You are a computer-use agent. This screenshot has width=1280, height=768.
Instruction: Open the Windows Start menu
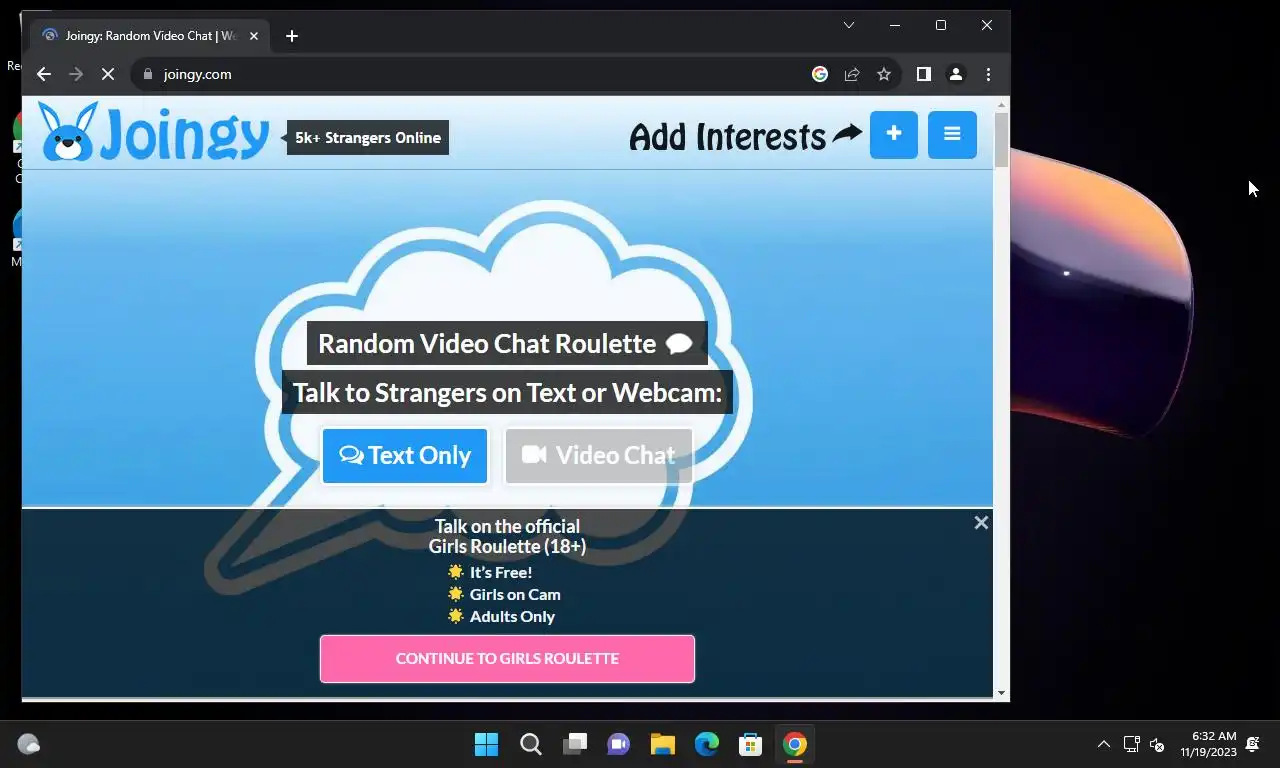(487, 744)
